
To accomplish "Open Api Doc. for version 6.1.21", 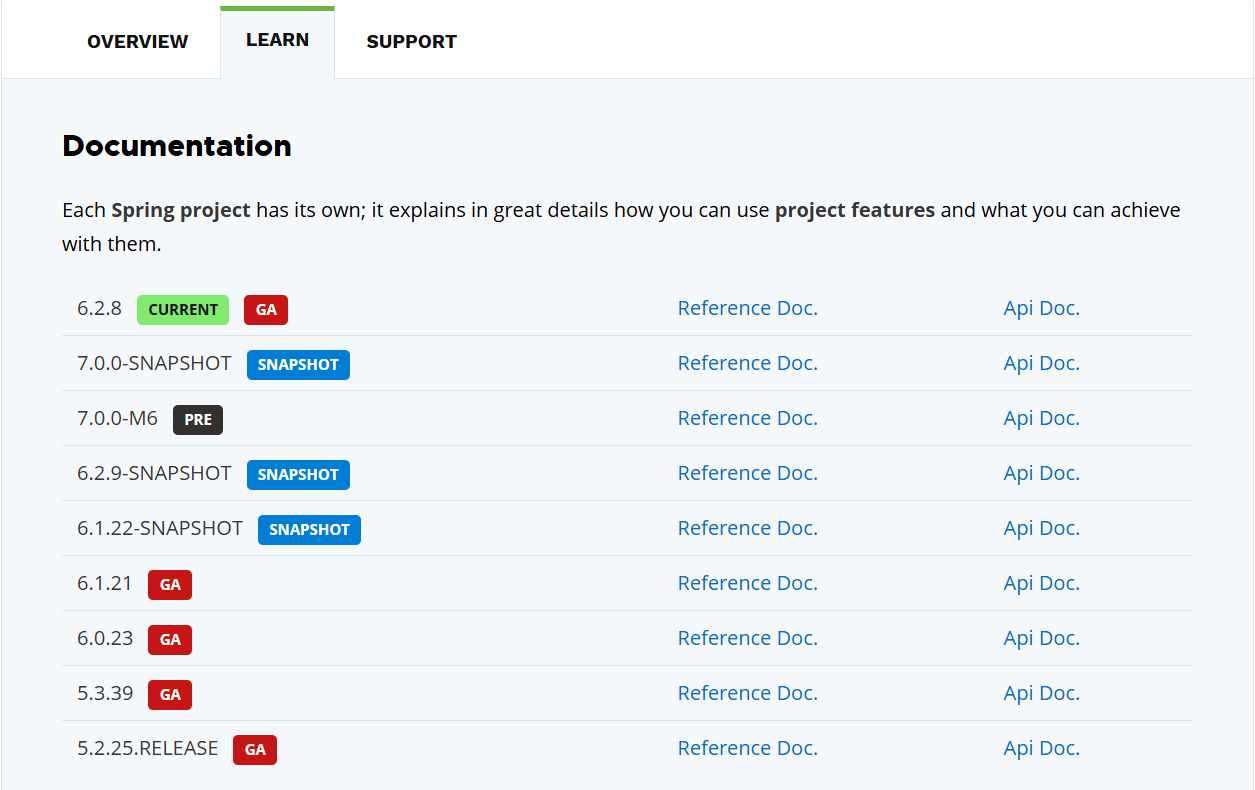I will click(x=1041, y=583).
